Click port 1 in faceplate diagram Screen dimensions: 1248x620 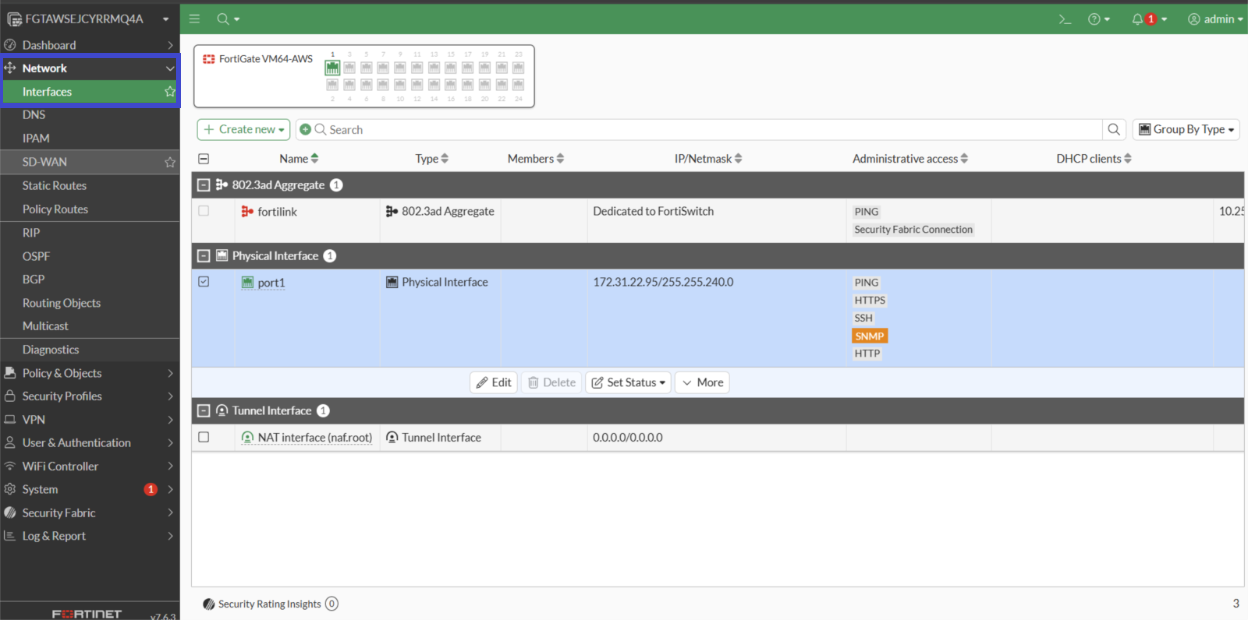[332, 67]
